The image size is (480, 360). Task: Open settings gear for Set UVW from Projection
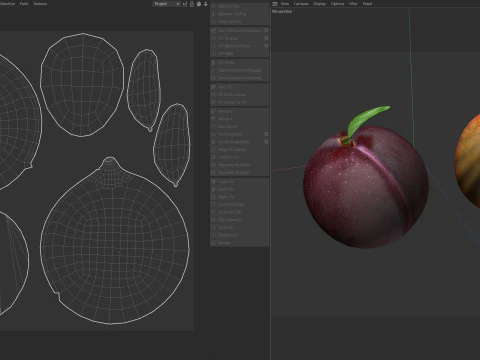click(x=266, y=30)
